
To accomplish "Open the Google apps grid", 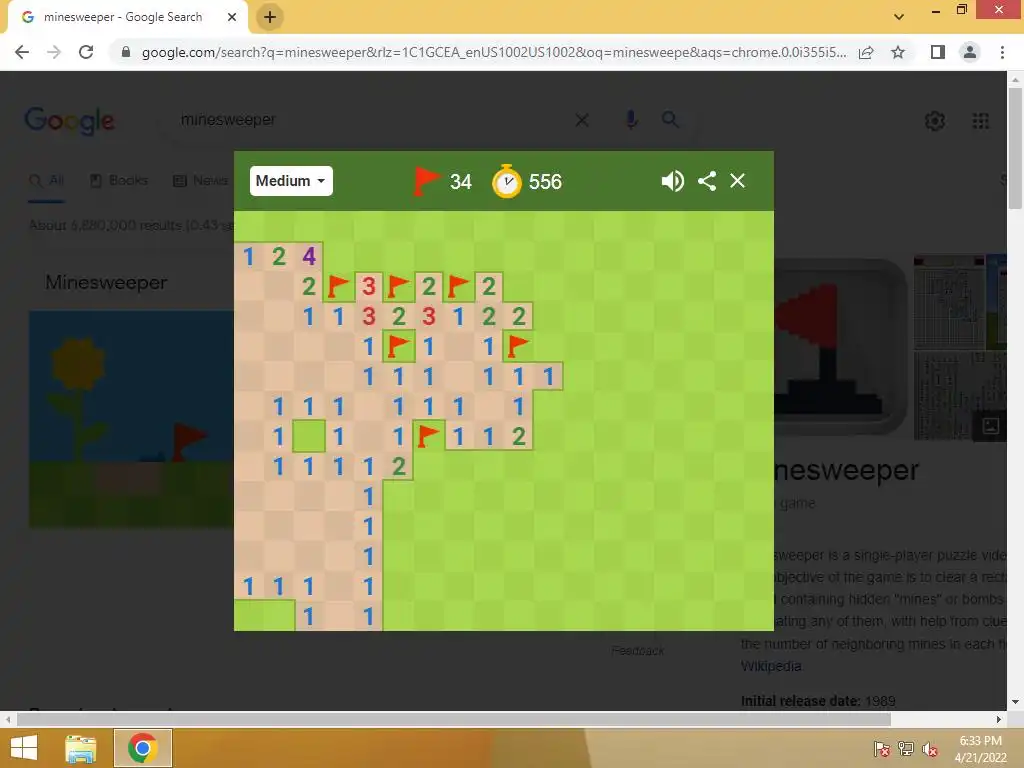I will point(981,121).
